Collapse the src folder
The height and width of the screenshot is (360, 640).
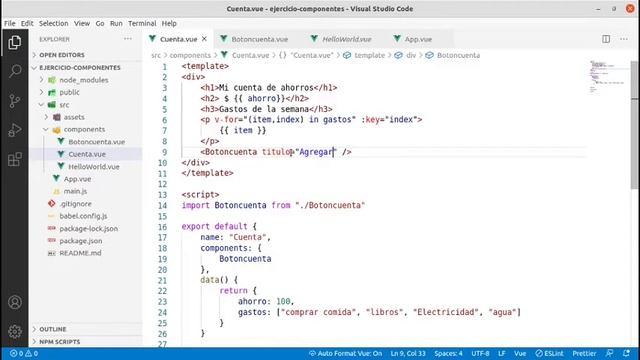[x=64, y=105]
